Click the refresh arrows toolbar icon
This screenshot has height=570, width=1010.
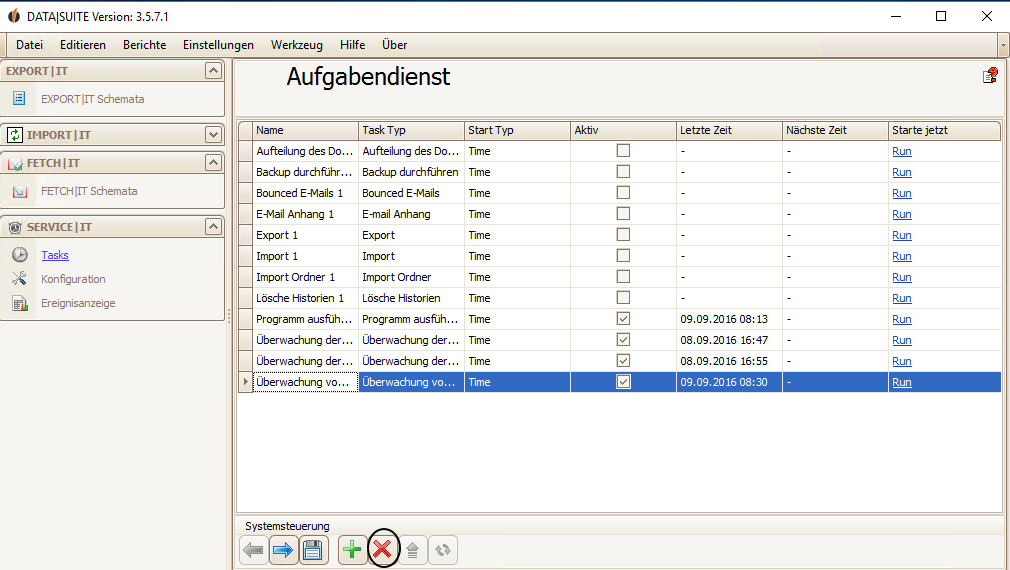pyautogui.click(x=443, y=550)
